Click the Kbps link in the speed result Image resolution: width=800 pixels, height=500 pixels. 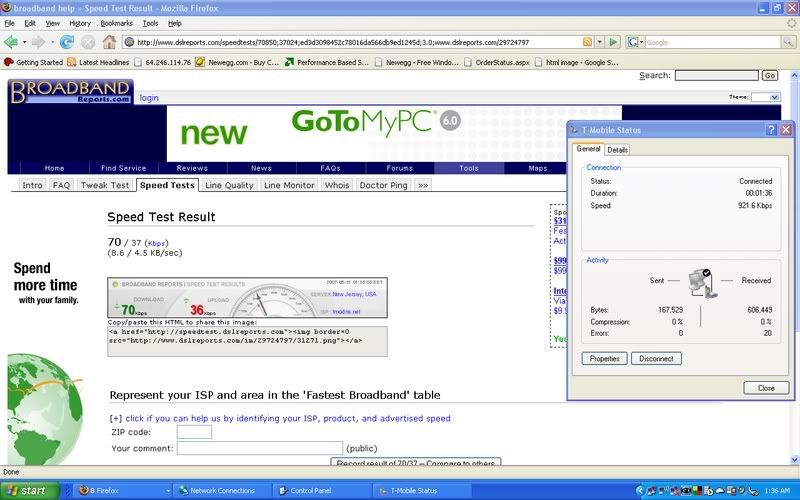pos(157,243)
